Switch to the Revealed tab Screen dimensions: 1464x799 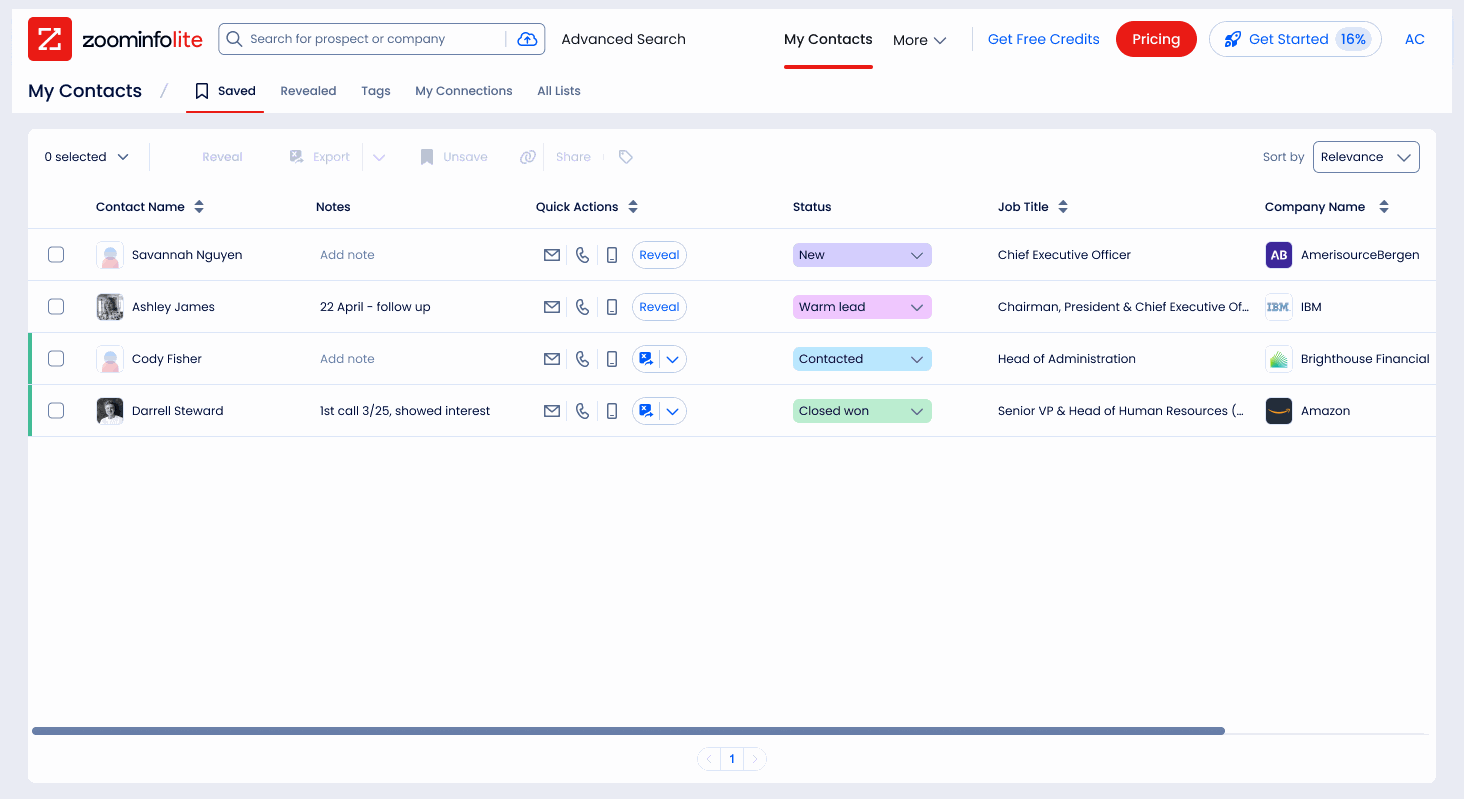[x=308, y=91]
